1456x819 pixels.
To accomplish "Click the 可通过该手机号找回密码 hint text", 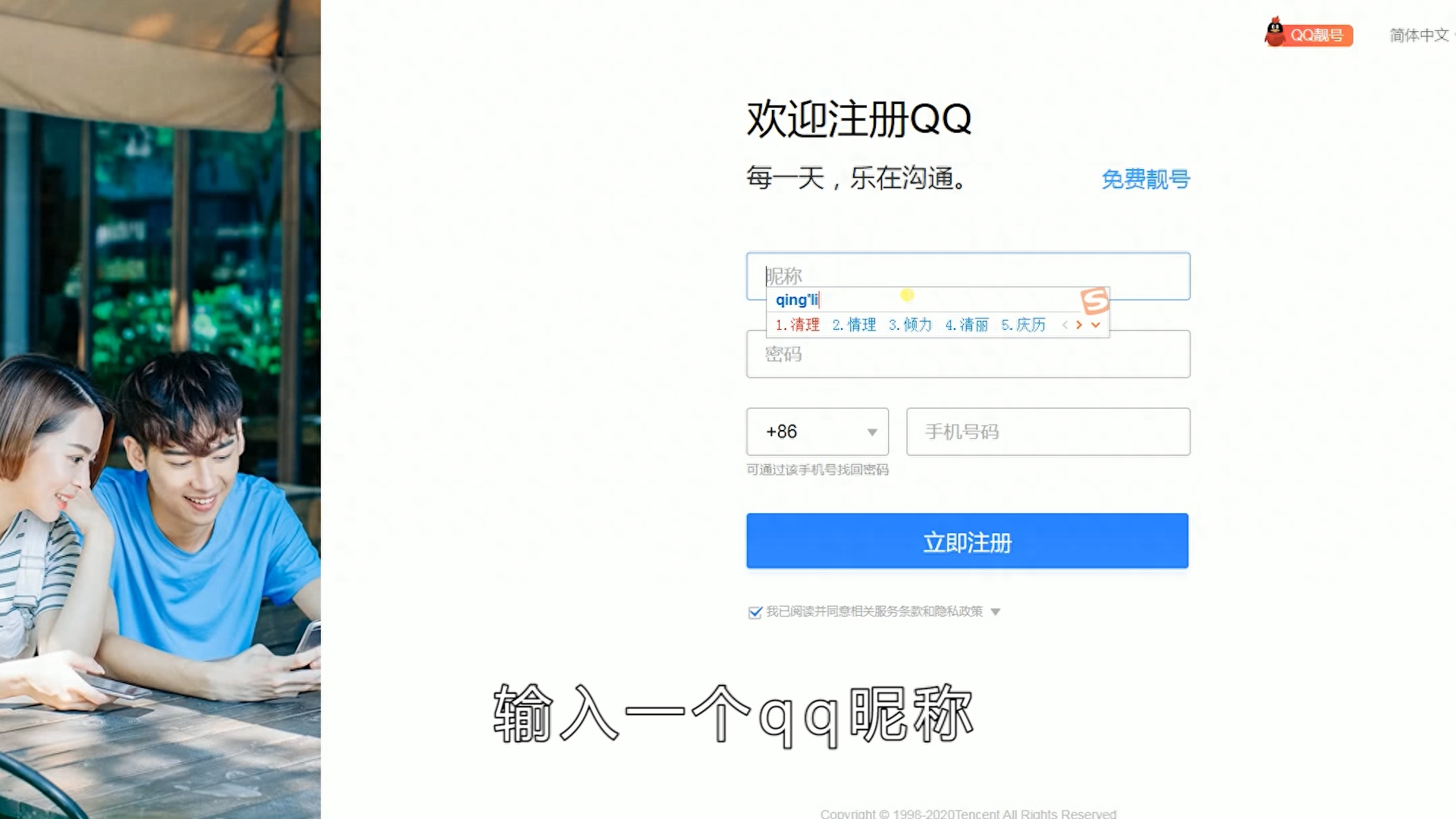I will click(x=817, y=469).
